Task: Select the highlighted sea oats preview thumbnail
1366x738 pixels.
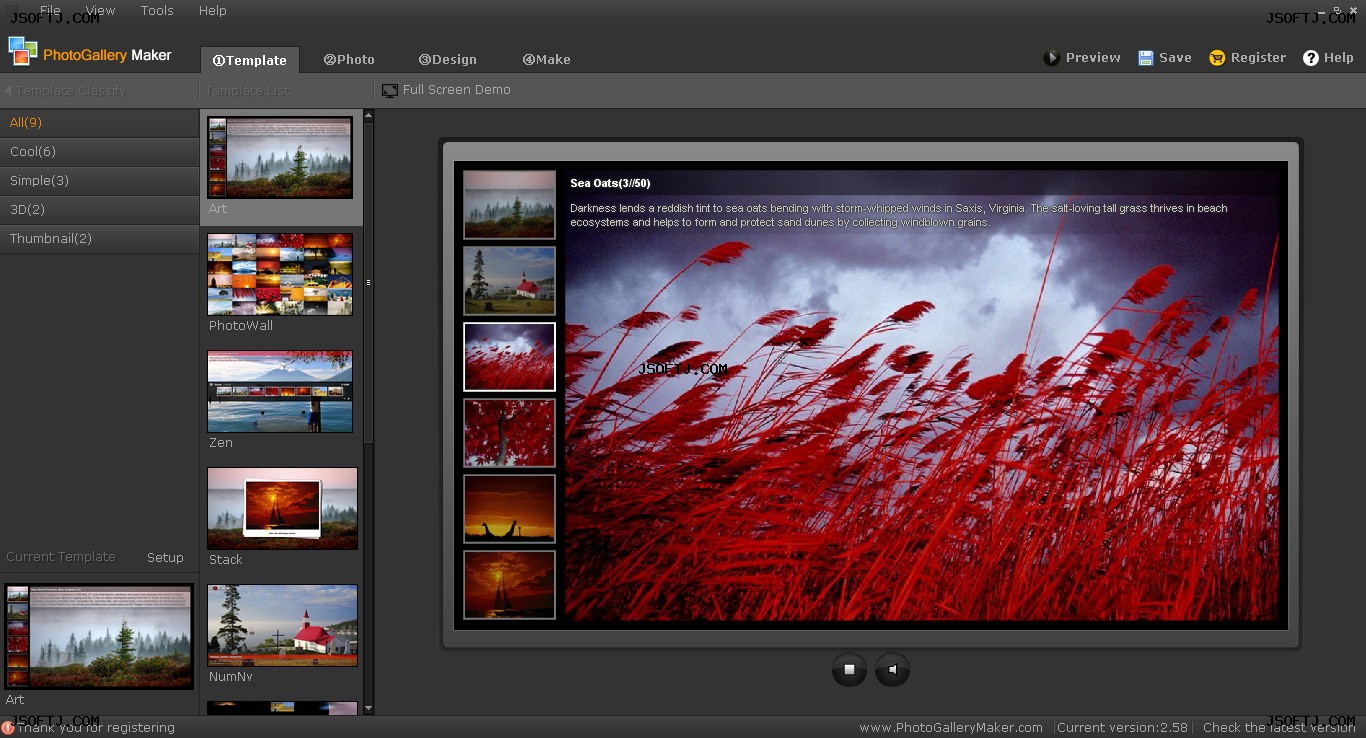Action: click(509, 357)
